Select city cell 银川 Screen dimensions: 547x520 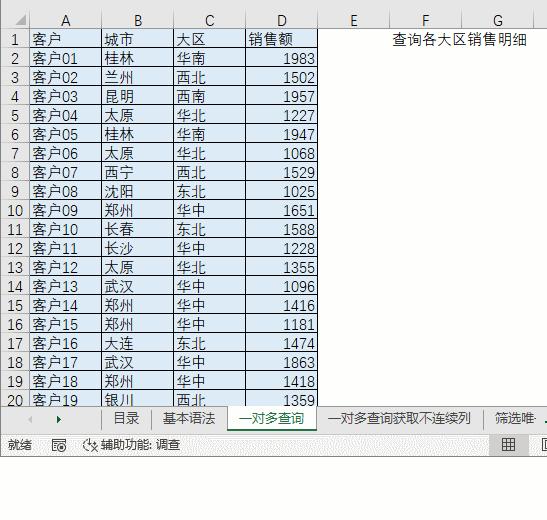click(x=138, y=399)
